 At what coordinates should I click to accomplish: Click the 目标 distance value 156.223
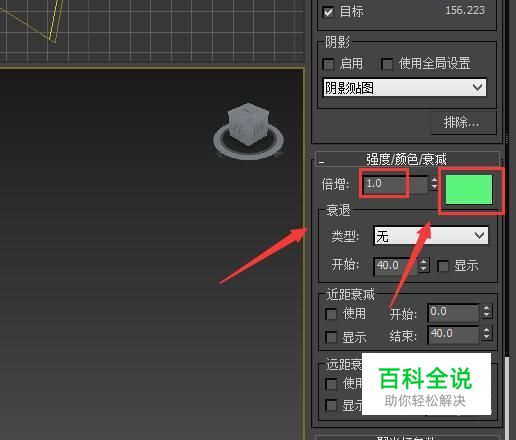(465, 10)
